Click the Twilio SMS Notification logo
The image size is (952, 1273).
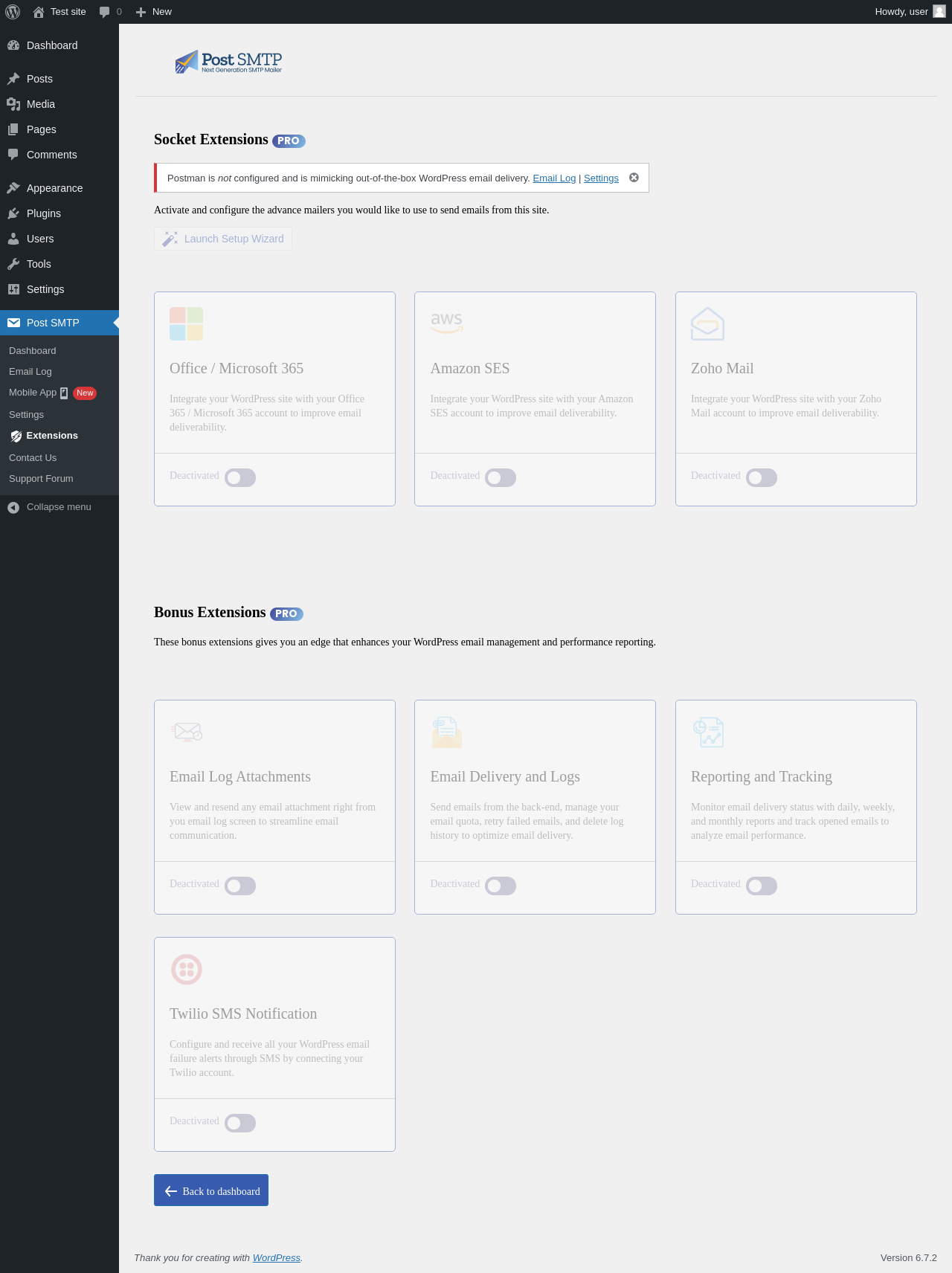[187, 969]
